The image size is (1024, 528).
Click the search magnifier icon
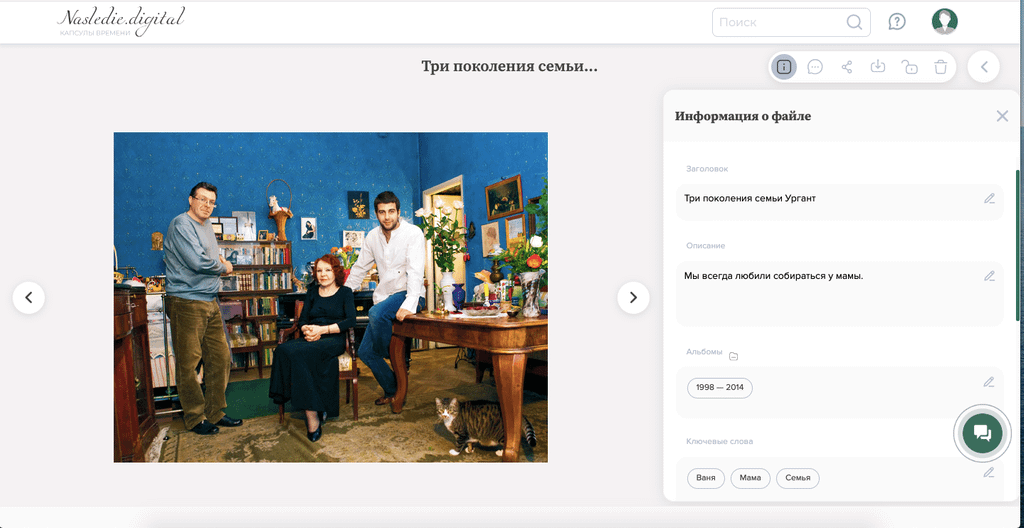point(854,22)
